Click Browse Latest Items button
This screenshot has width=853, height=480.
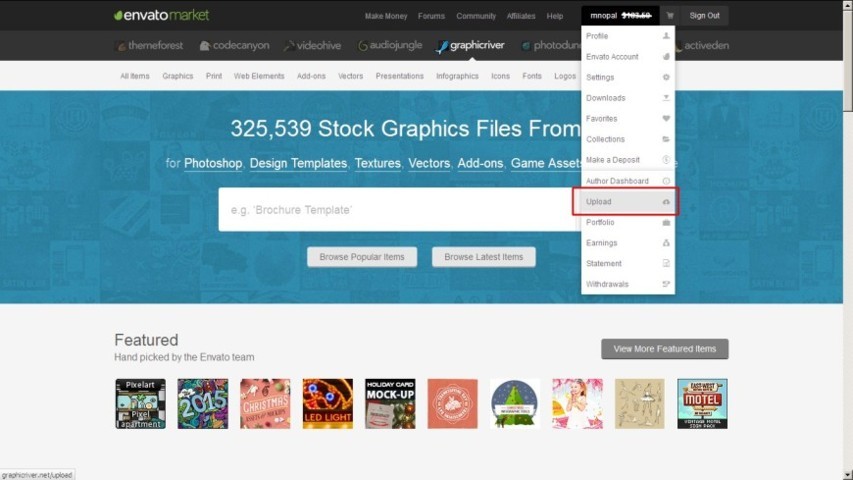tap(484, 257)
